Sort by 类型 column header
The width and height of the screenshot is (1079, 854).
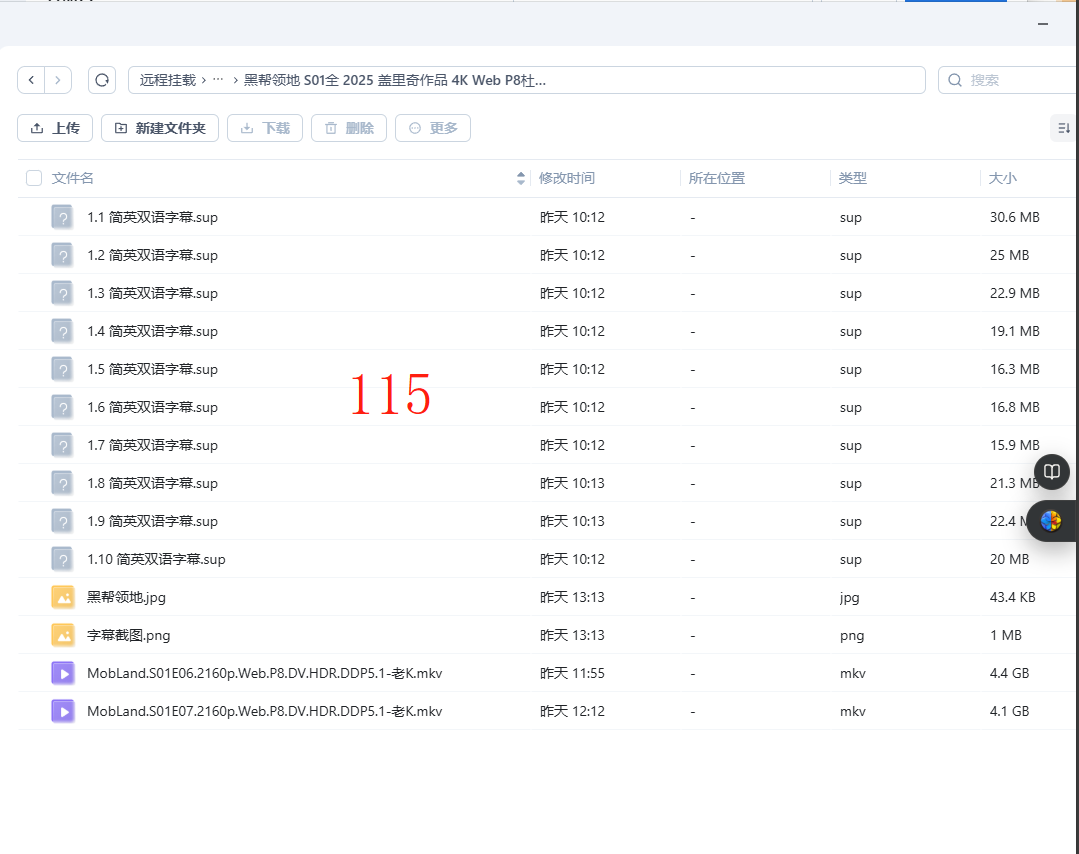coord(852,178)
